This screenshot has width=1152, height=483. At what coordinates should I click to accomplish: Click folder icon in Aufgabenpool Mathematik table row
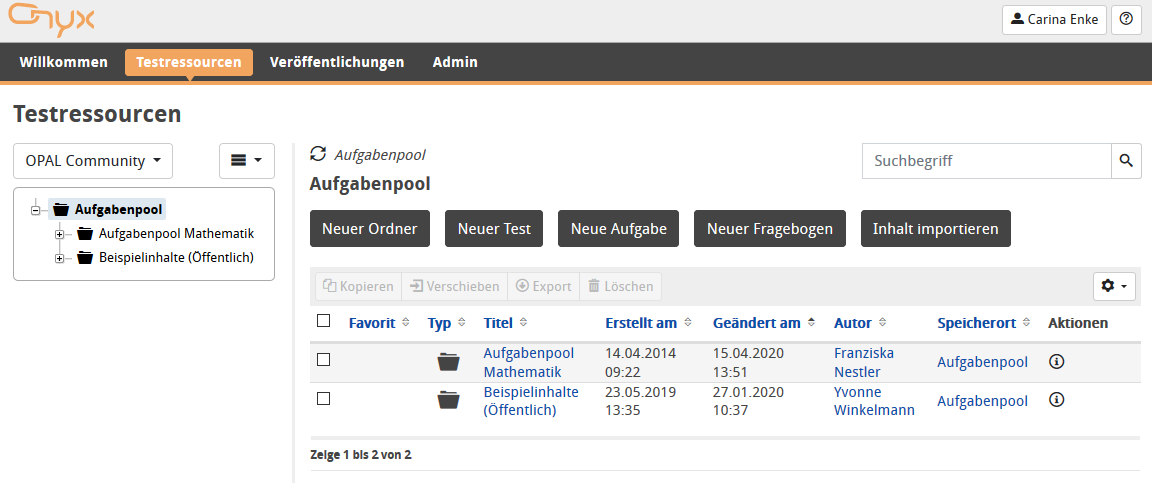448,362
